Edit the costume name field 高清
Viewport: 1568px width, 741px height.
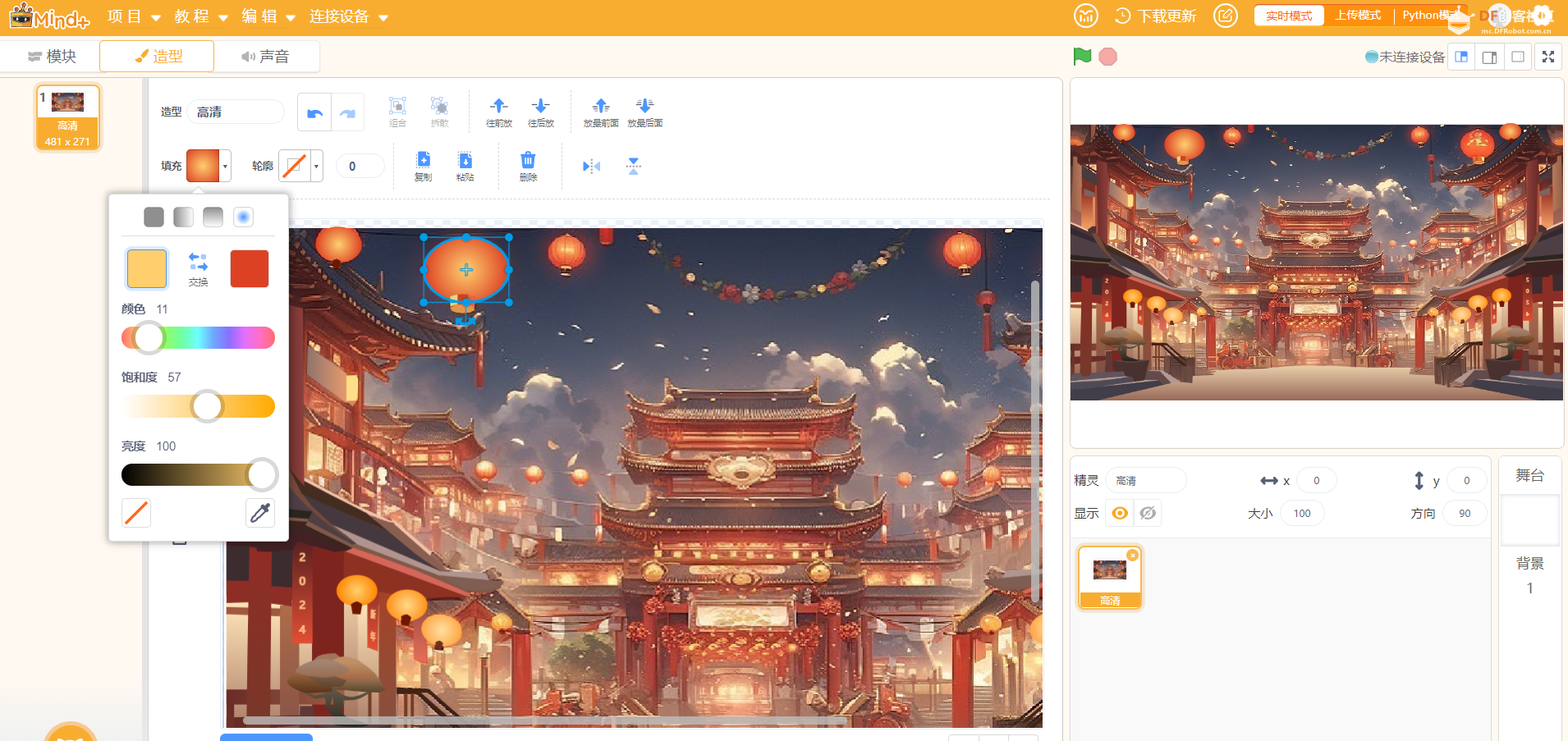tap(236, 112)
